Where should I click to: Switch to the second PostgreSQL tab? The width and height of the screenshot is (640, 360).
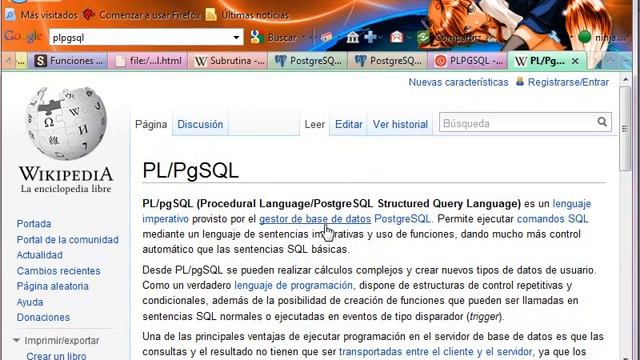[388, 61]
